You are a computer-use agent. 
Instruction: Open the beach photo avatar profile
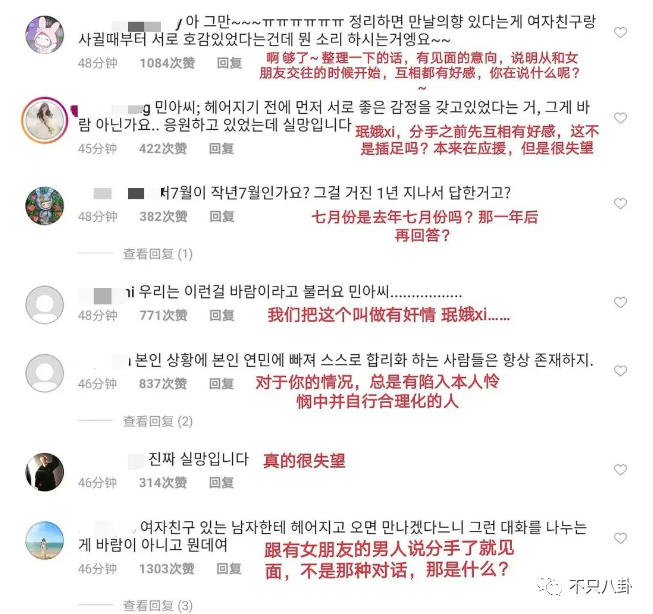45,540
